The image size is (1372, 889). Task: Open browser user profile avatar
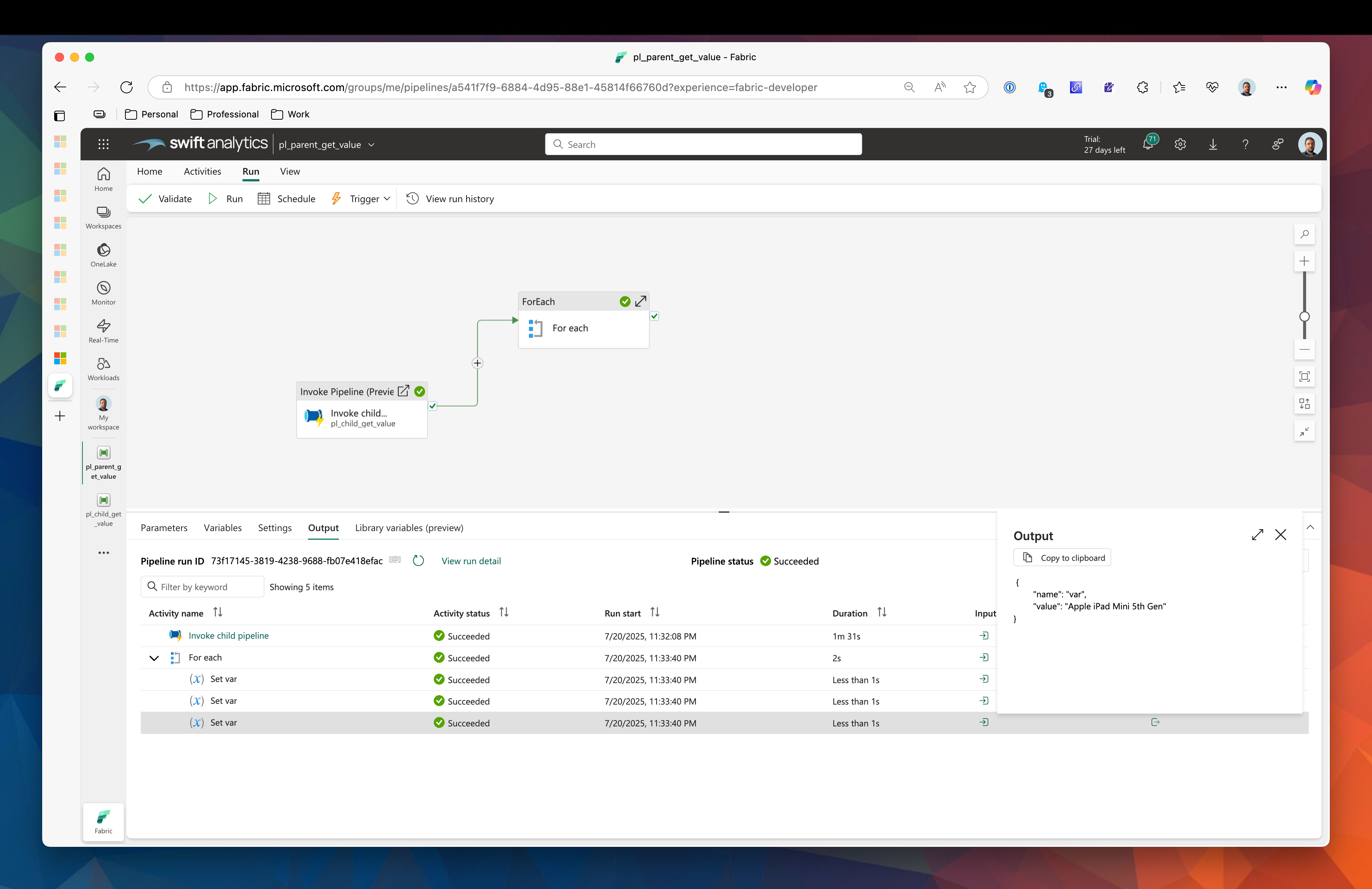[x=1246, y=87]
